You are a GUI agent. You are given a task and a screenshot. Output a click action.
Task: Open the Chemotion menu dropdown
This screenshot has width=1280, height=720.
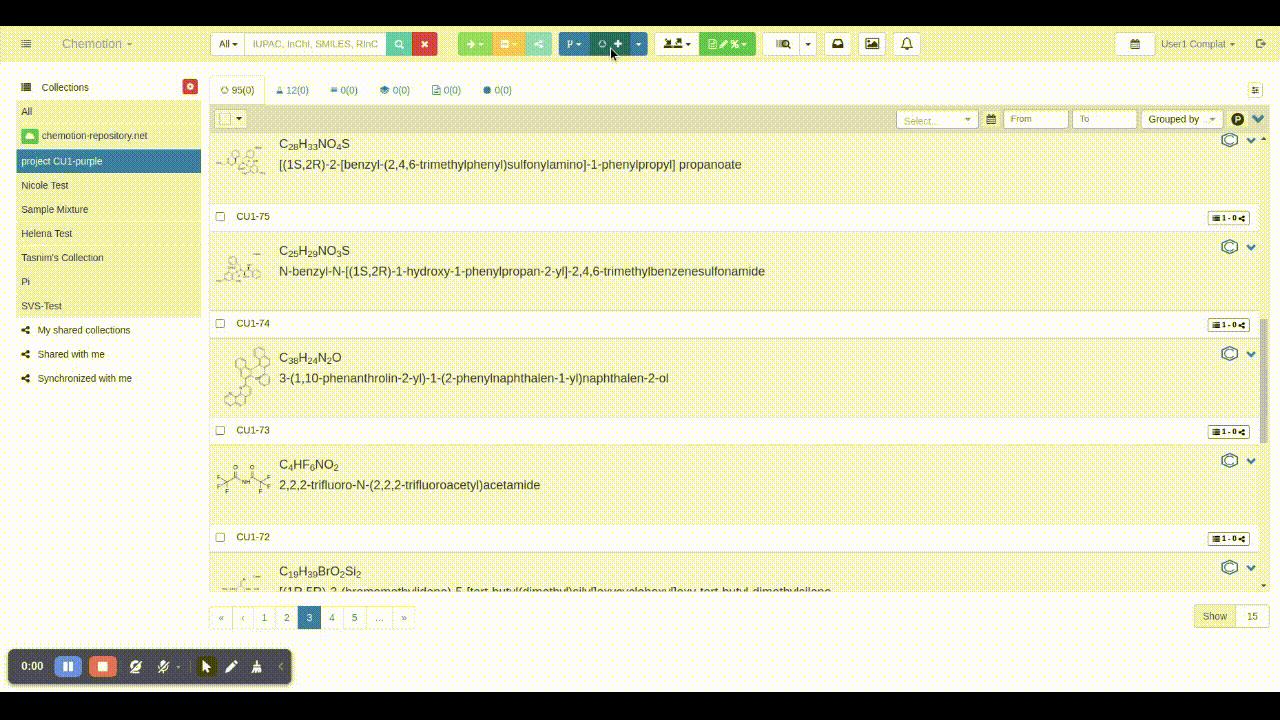97,44
